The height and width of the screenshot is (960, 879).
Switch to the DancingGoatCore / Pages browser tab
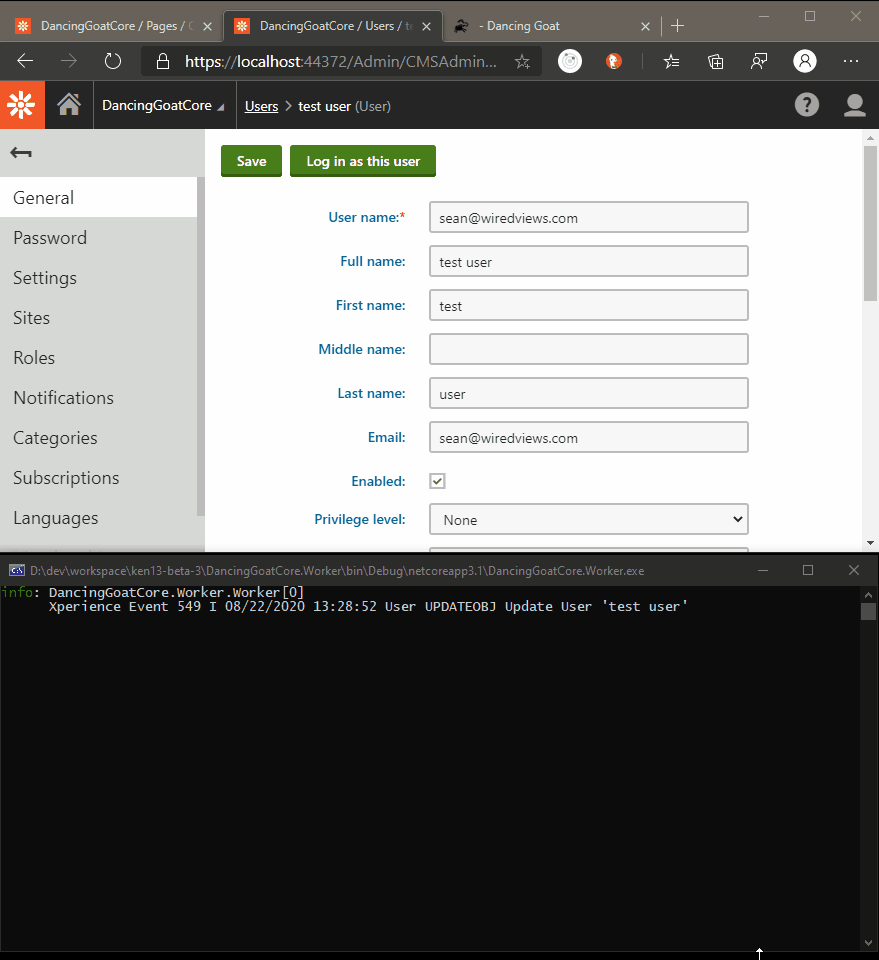tap(114, 26)
